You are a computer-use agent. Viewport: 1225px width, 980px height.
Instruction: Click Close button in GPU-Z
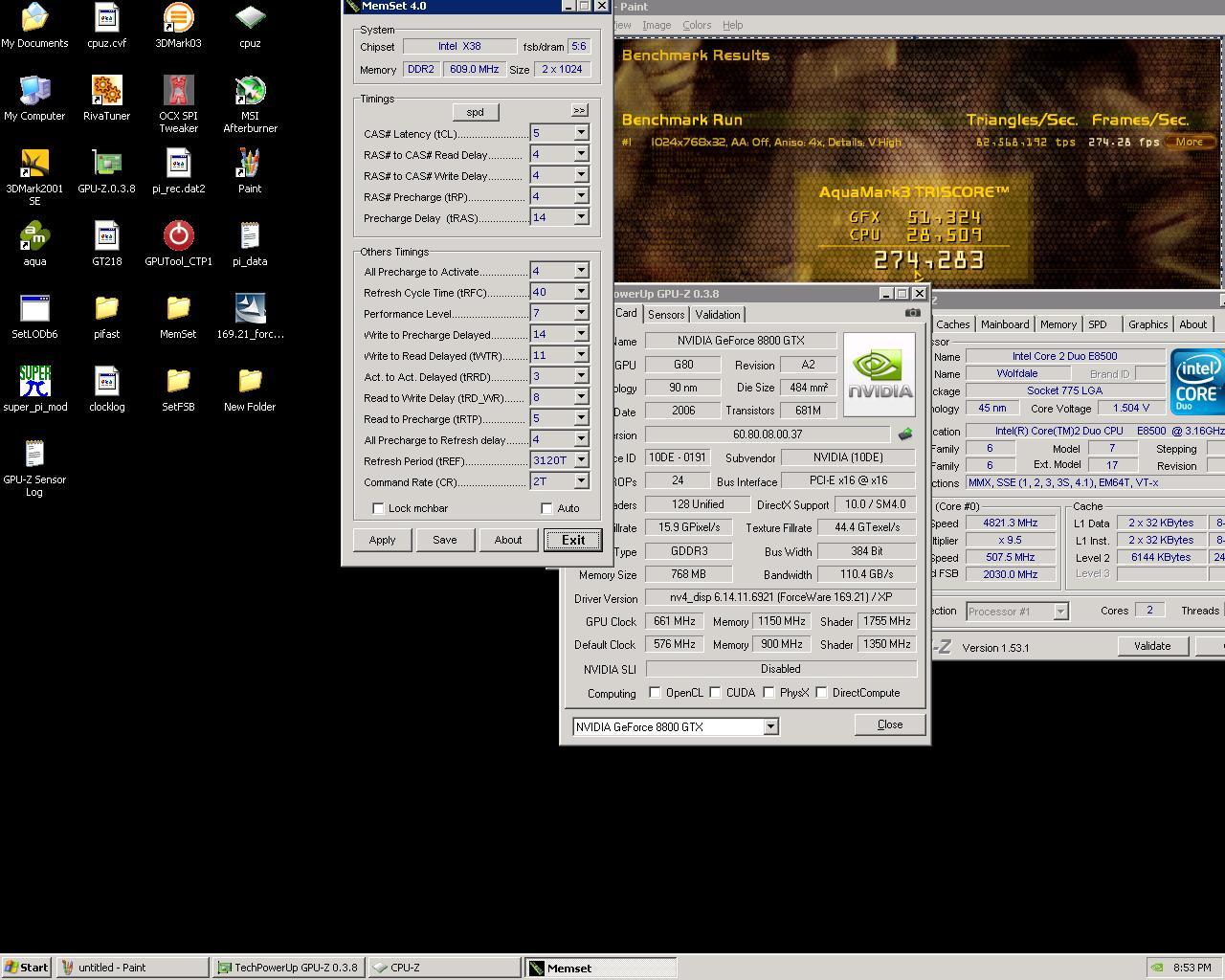(889, 724)
